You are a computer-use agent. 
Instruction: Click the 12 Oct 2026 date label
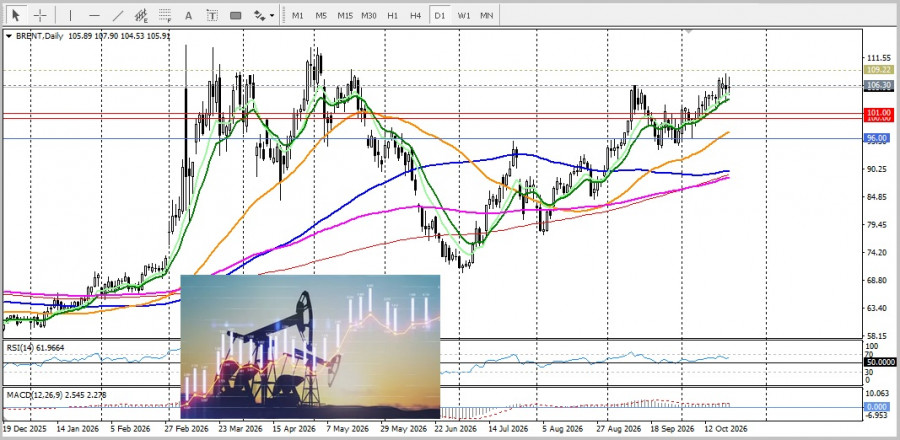pos(726,429)
